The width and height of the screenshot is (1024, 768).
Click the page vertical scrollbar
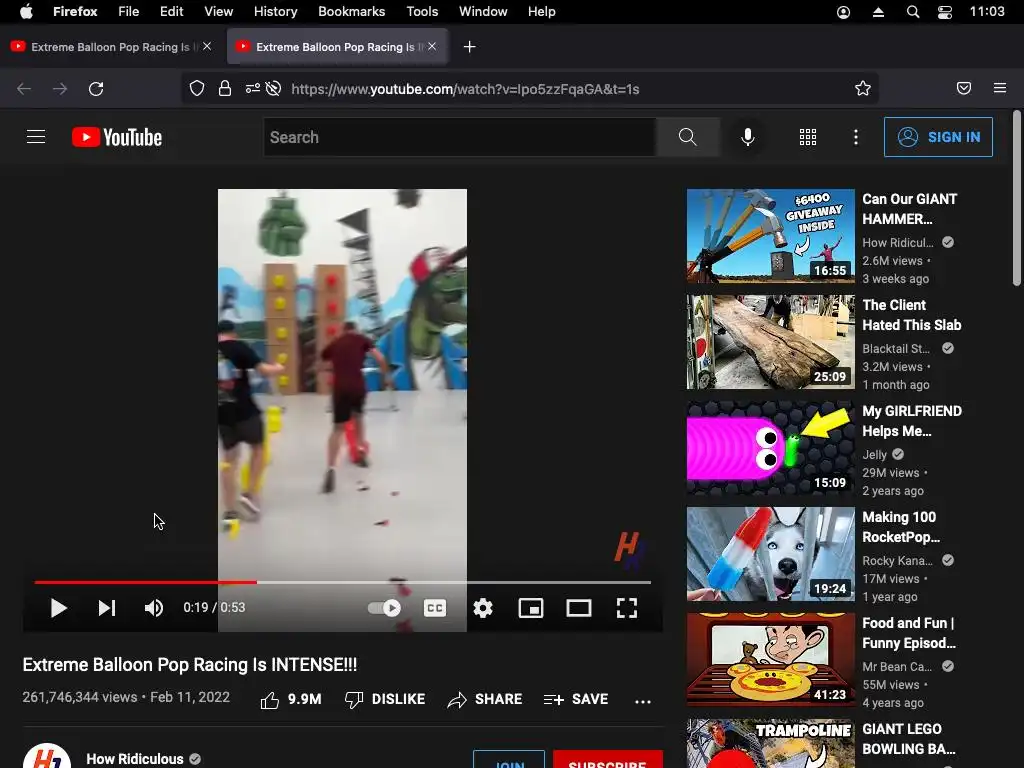click(1016, 199)
